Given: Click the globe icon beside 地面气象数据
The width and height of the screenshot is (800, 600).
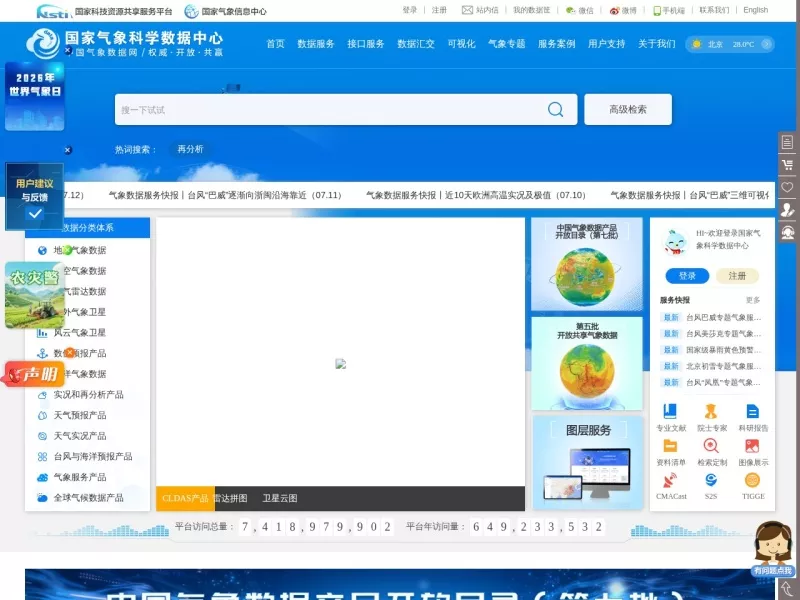Looking at the screenshot, I should tap(42, 250).
